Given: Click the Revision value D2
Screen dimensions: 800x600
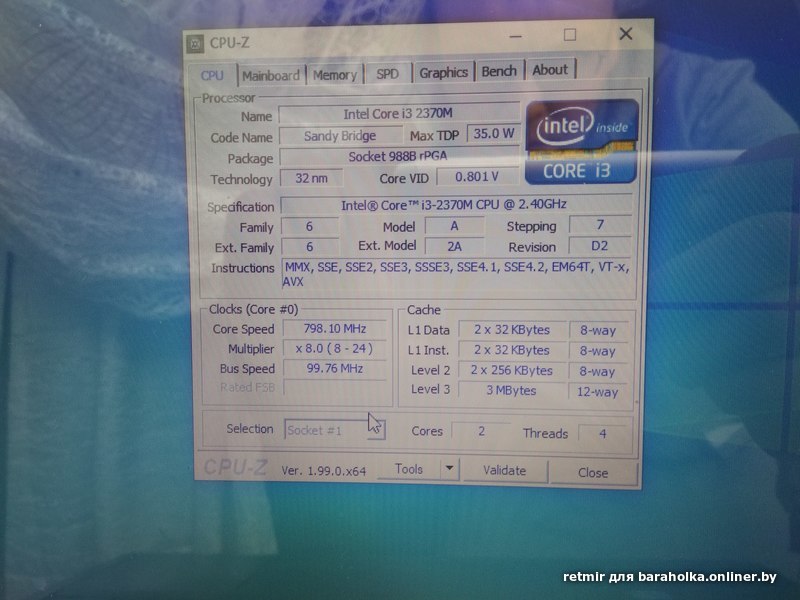Looking at the screenshot, I should [600, 246].
